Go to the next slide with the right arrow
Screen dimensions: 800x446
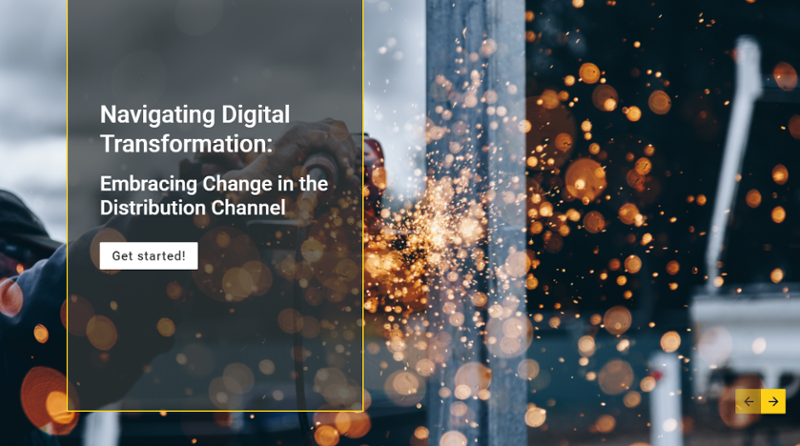(x=773, y=401)
